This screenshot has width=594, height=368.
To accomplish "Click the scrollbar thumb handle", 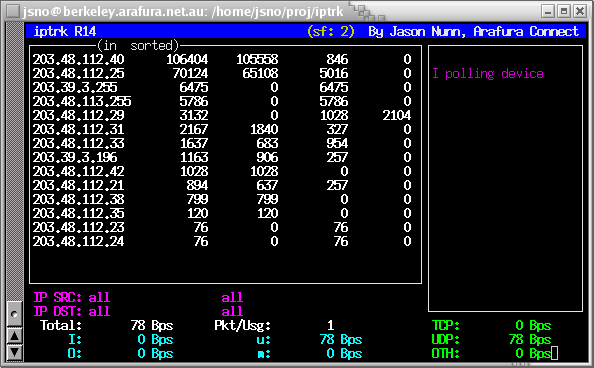I will pos(15,314).
